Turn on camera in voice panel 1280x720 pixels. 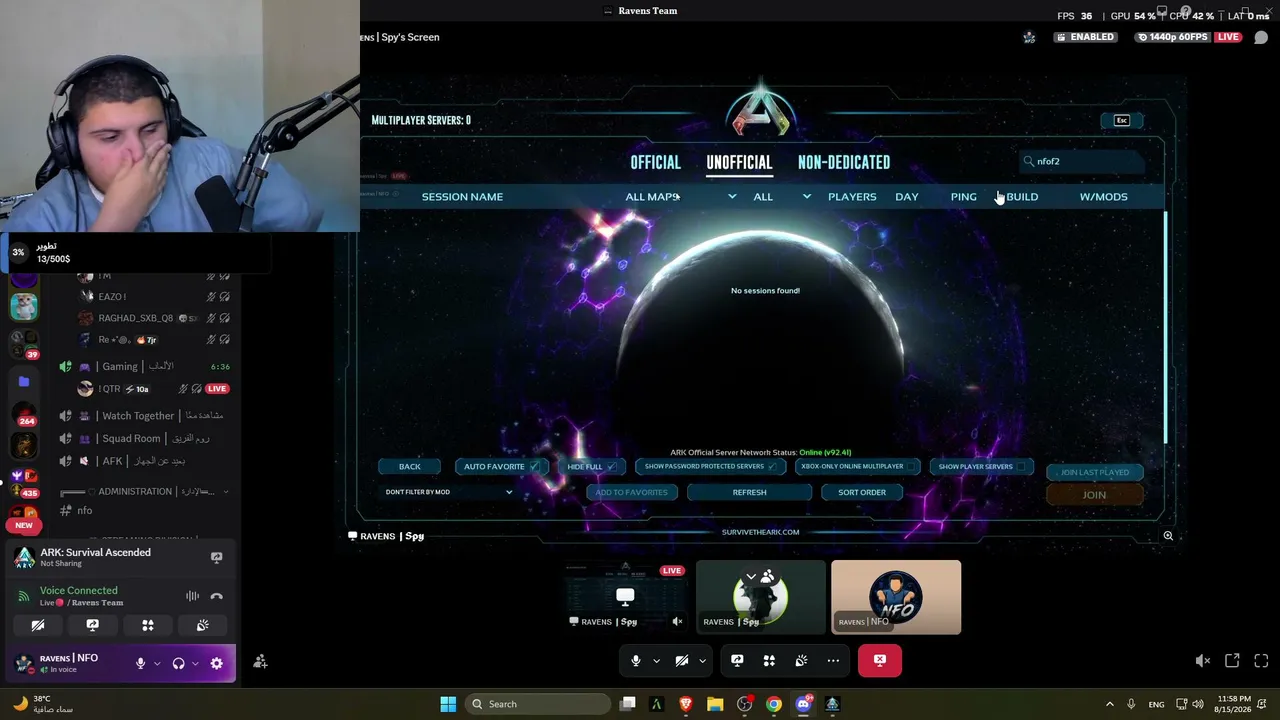click(38, 625)
